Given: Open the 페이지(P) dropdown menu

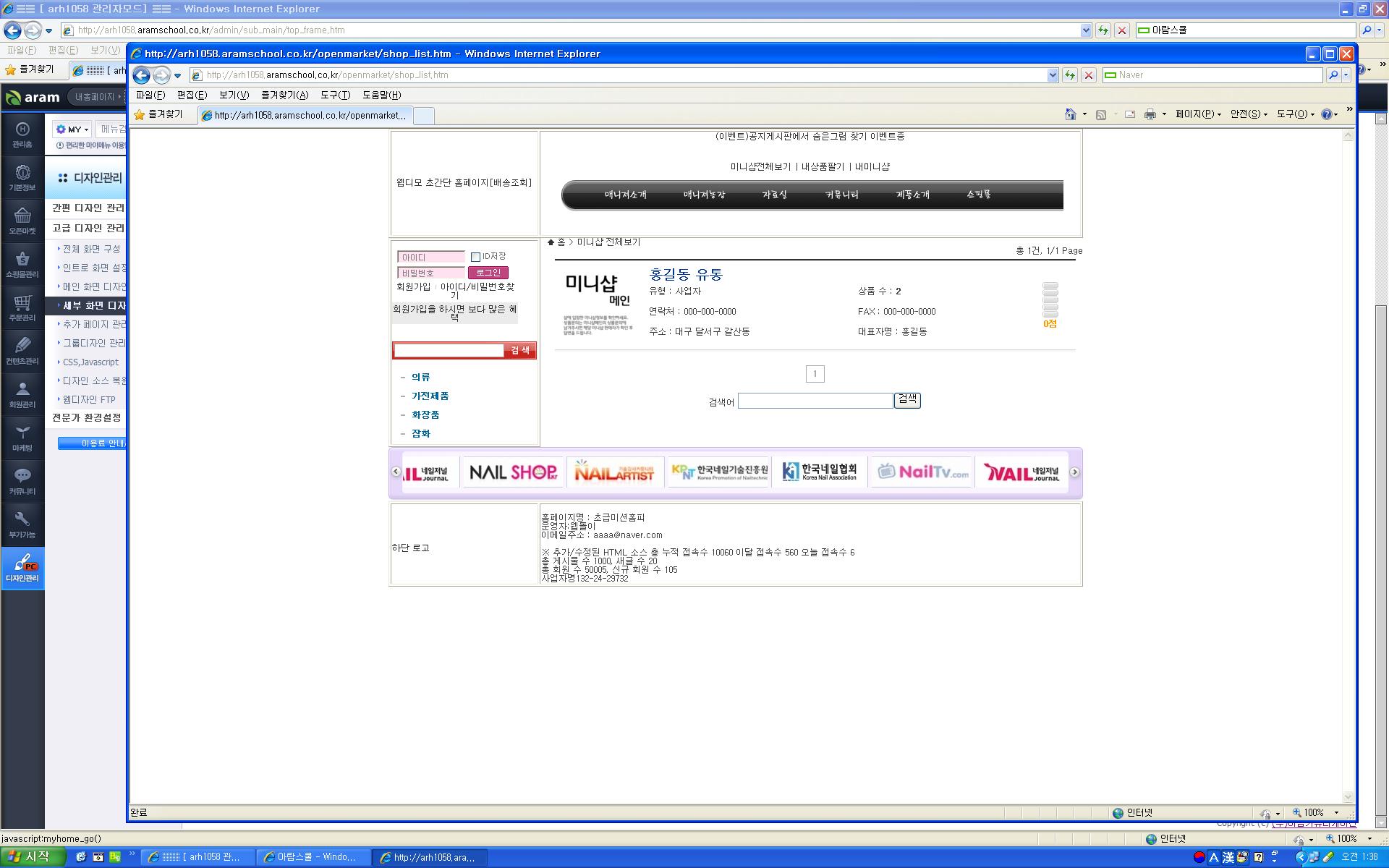Looking at the screenshot, I should click(x=1198, y=114).
